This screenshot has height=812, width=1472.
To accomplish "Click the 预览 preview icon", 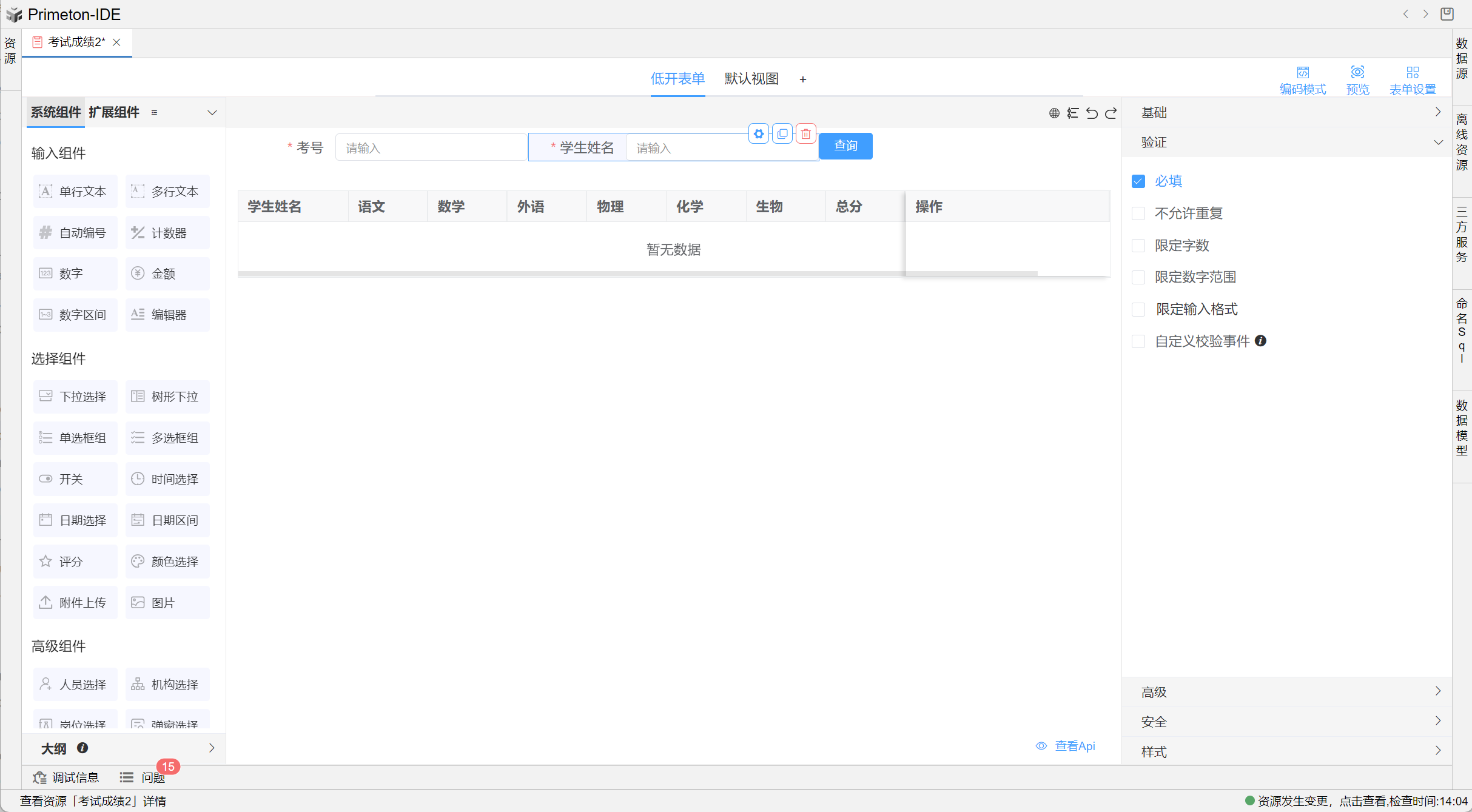I will [1357, 80].
